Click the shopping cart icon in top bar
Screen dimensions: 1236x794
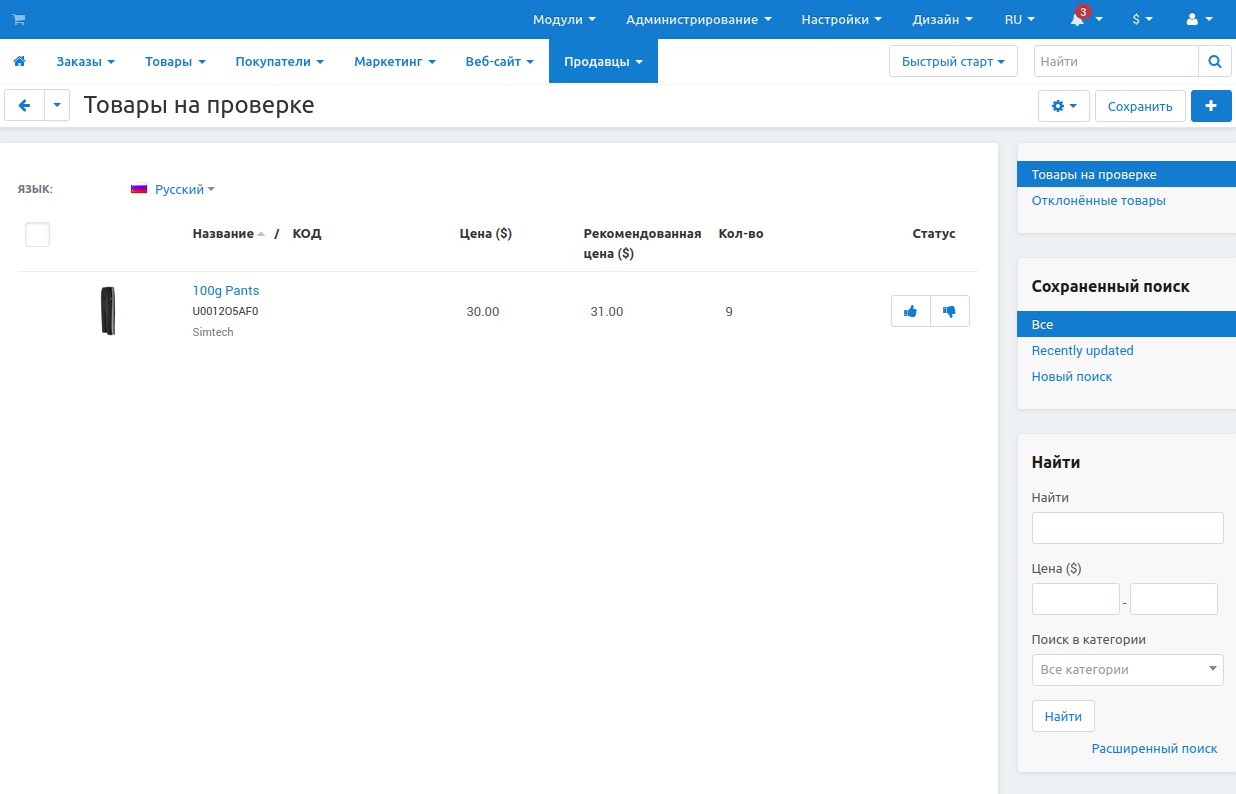(19, 19)
